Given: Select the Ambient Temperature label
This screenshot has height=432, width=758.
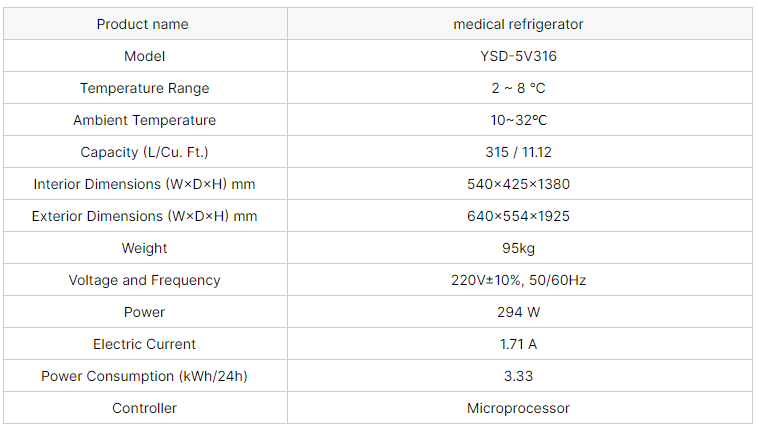Looking at the screenshot, I should pyautogui.click(x=145, y=120).
